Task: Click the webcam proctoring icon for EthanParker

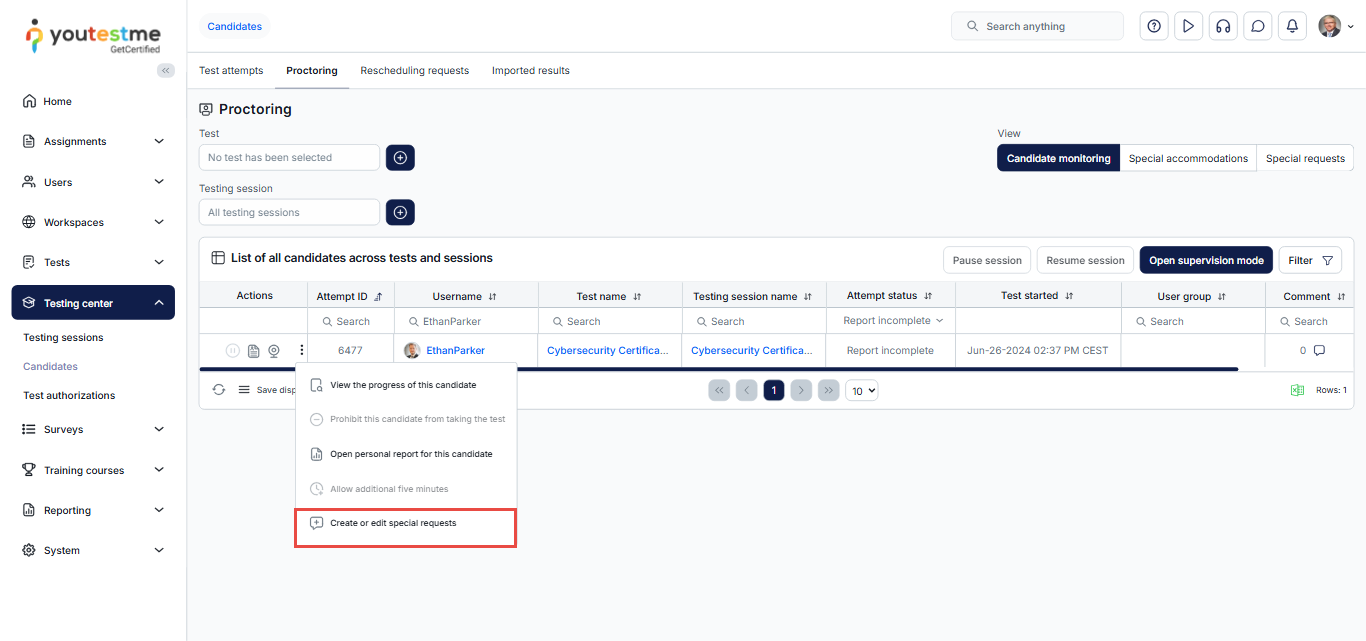Action: click(273, 351)
